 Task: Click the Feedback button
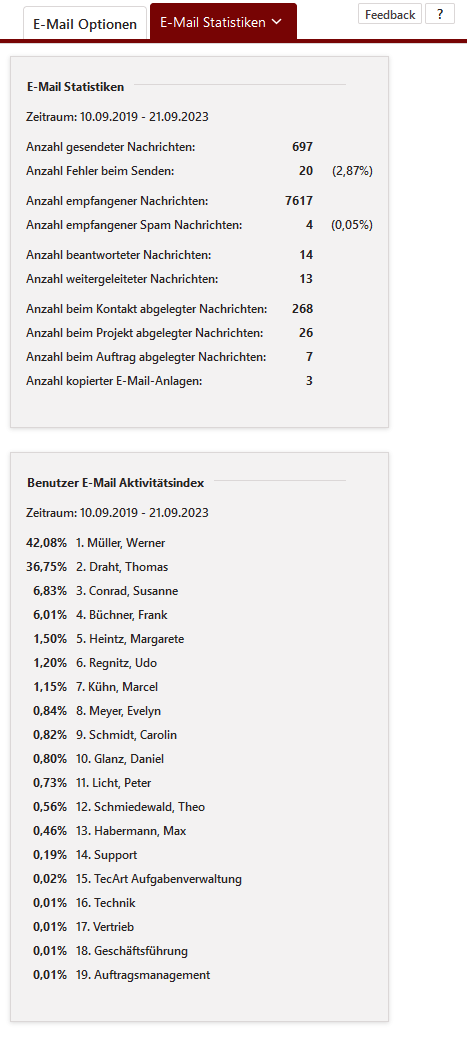tap(390, 14)
